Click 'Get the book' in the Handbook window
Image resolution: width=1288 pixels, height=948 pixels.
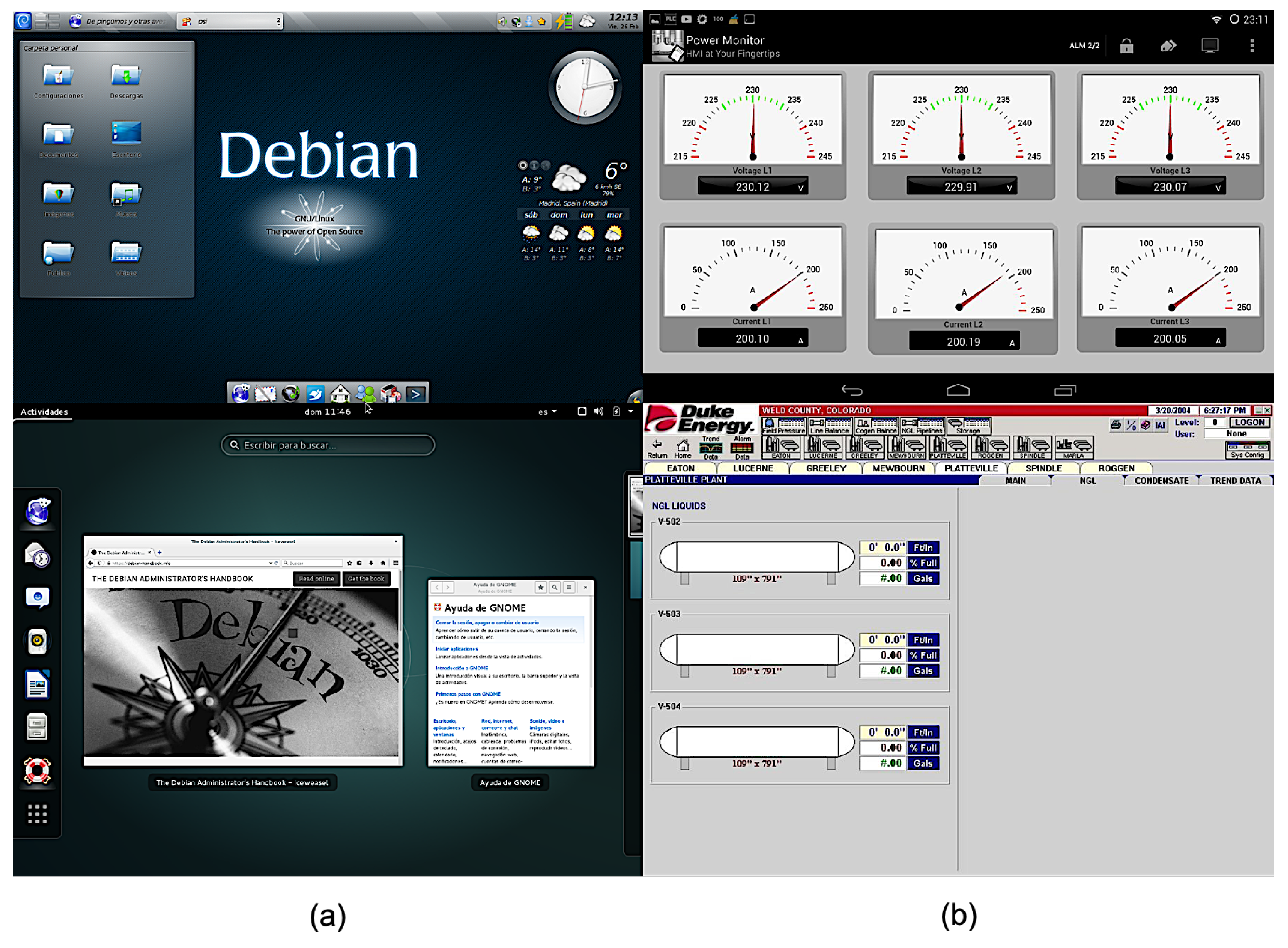365,578
